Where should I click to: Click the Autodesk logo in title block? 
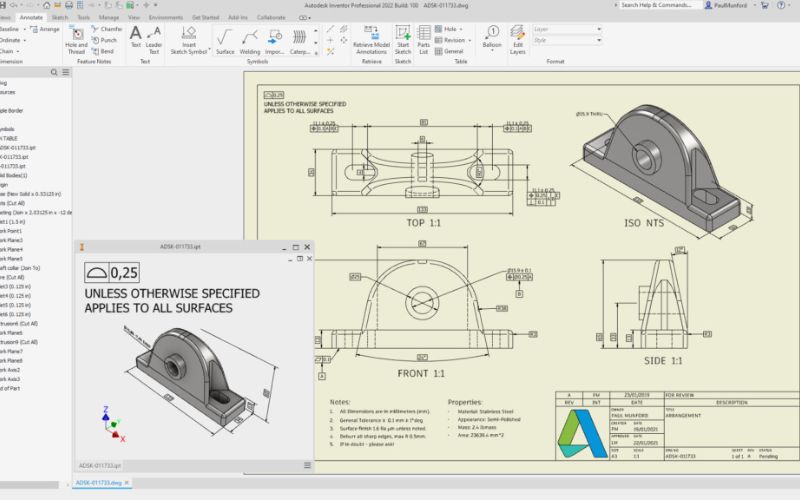582,433
